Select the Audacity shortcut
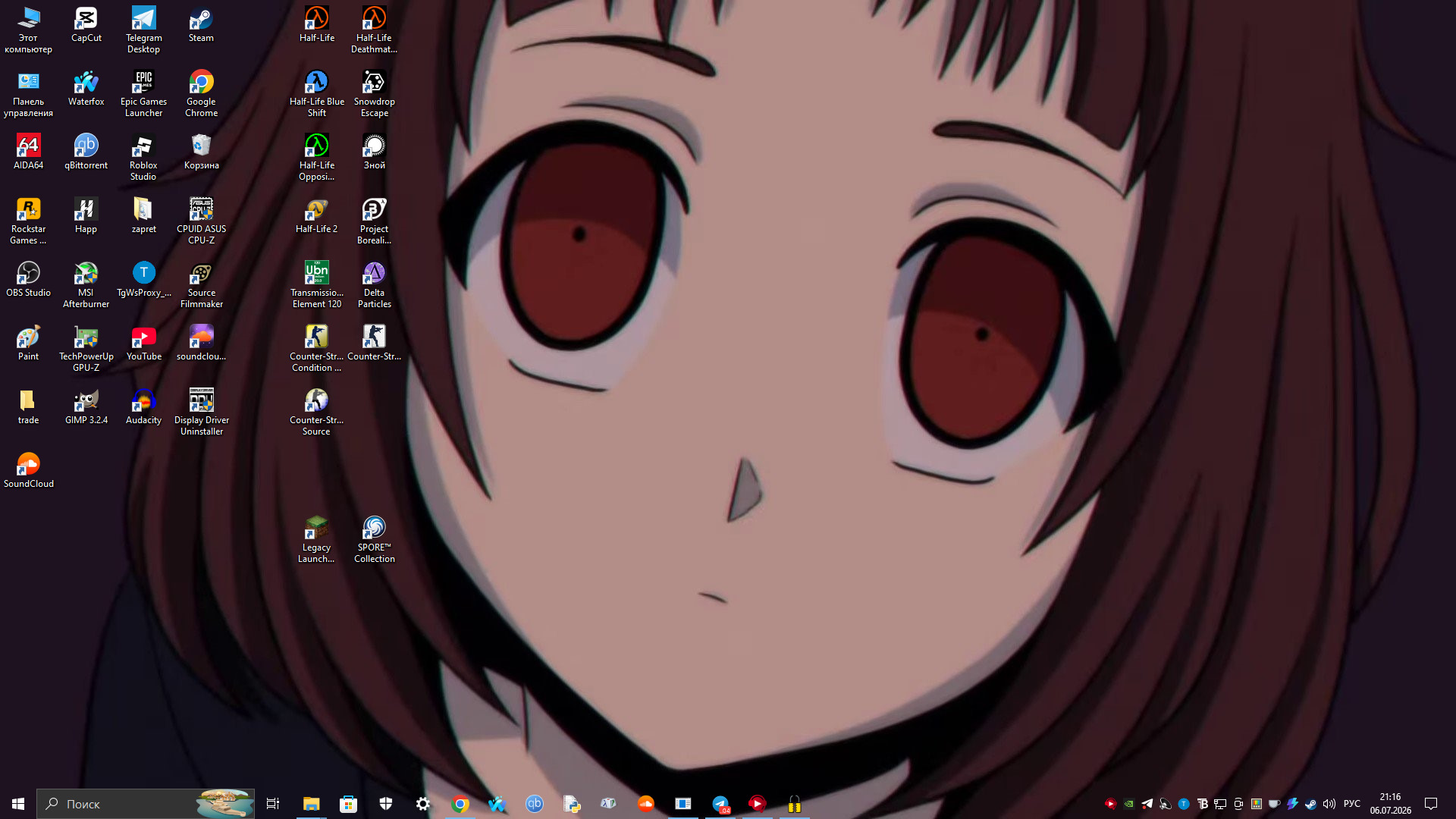The height and width of the screenshot is (819, 1456). coord(143,407)
